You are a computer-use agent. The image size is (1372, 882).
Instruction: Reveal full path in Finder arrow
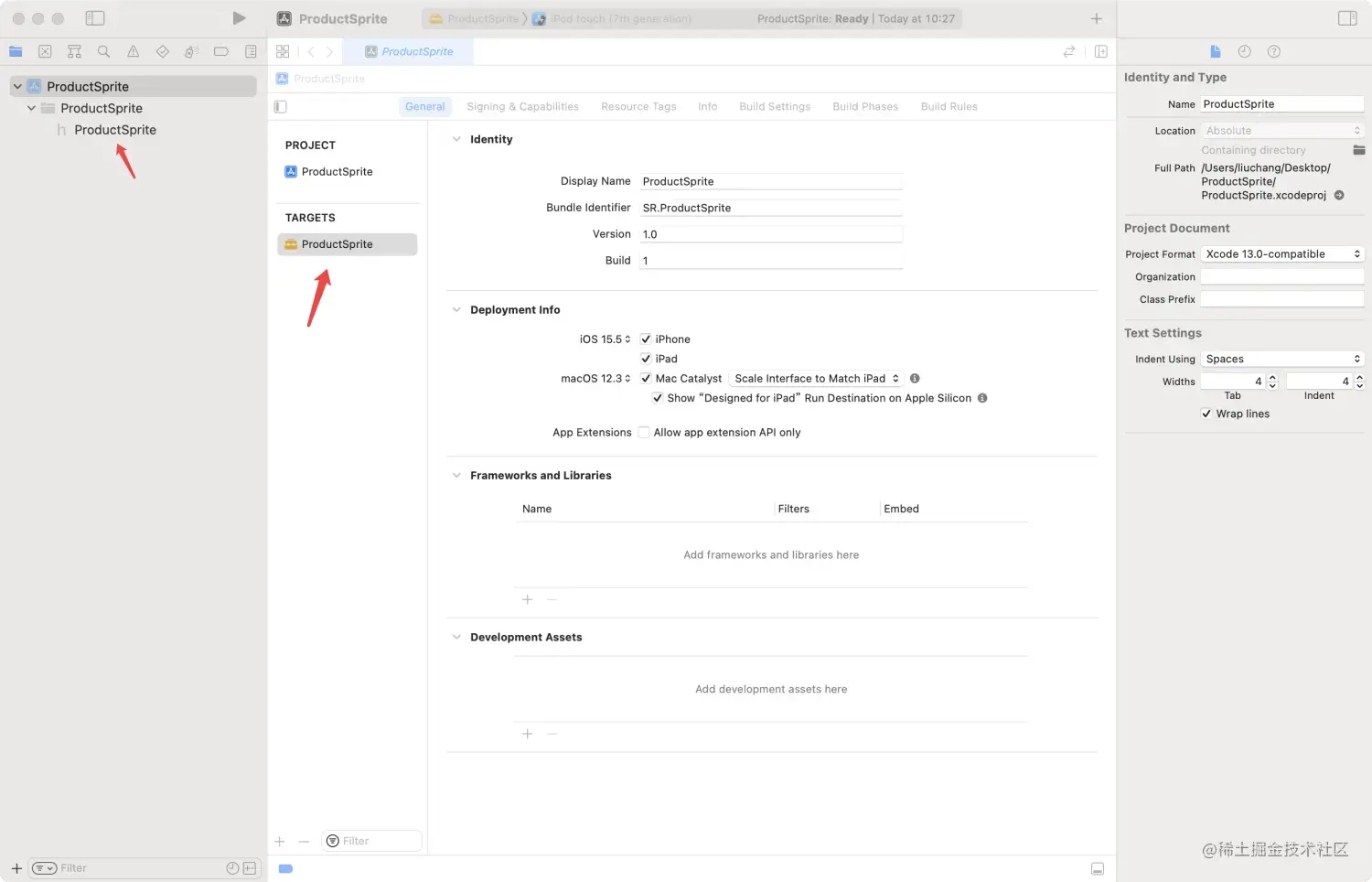coord(1339,195)
